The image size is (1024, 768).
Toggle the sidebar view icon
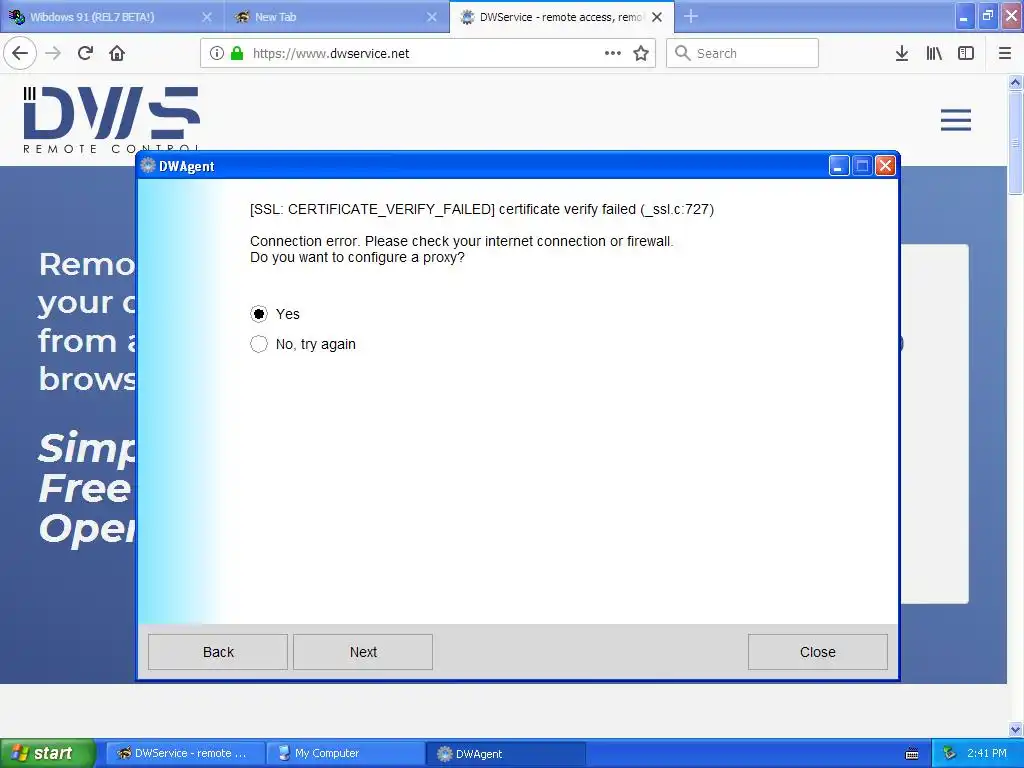click(x=966, y=54)
